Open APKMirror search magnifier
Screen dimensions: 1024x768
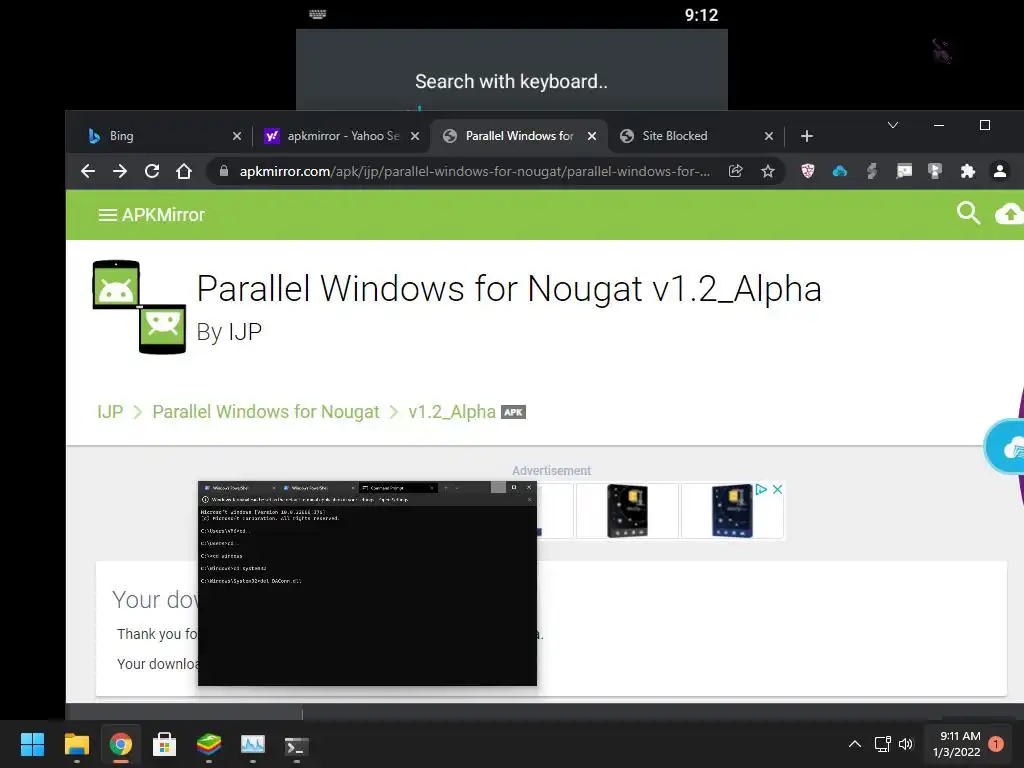(968, 213)
